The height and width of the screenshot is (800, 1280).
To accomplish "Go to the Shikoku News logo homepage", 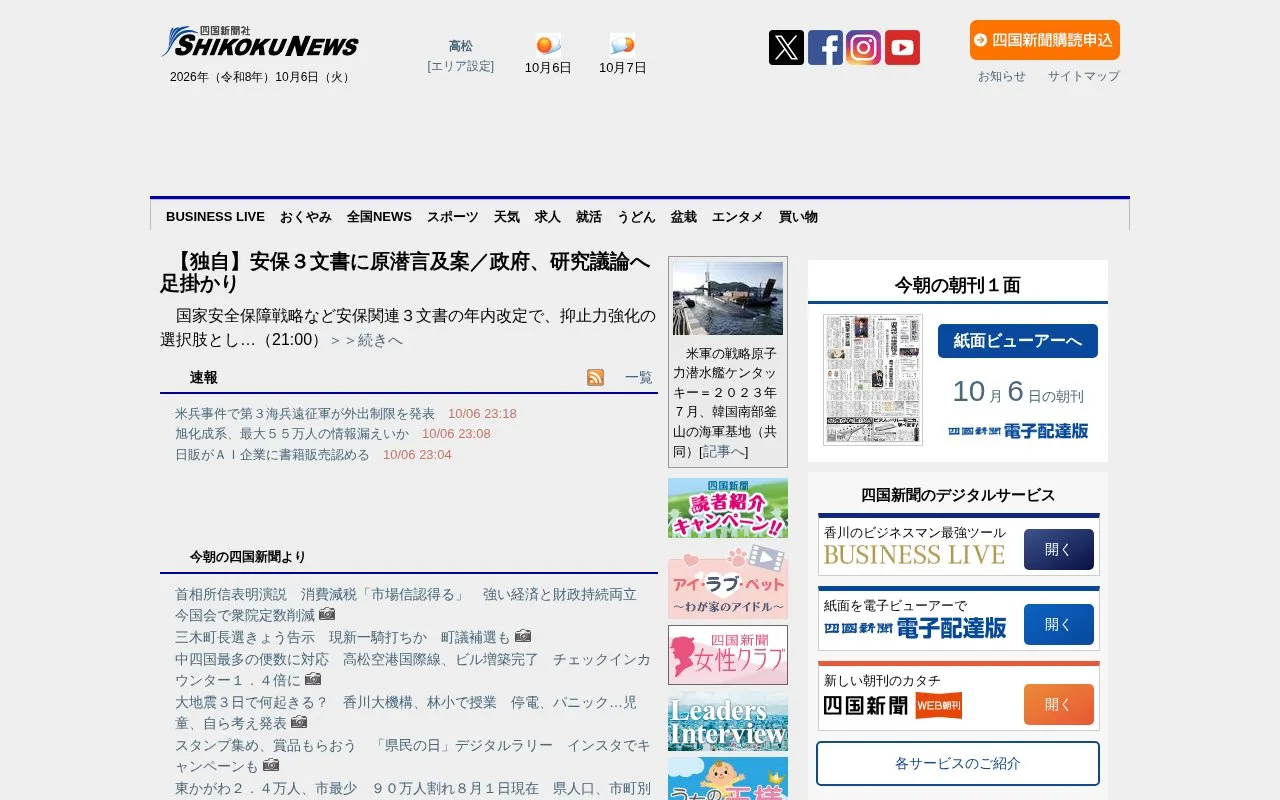I will (260, 42).
